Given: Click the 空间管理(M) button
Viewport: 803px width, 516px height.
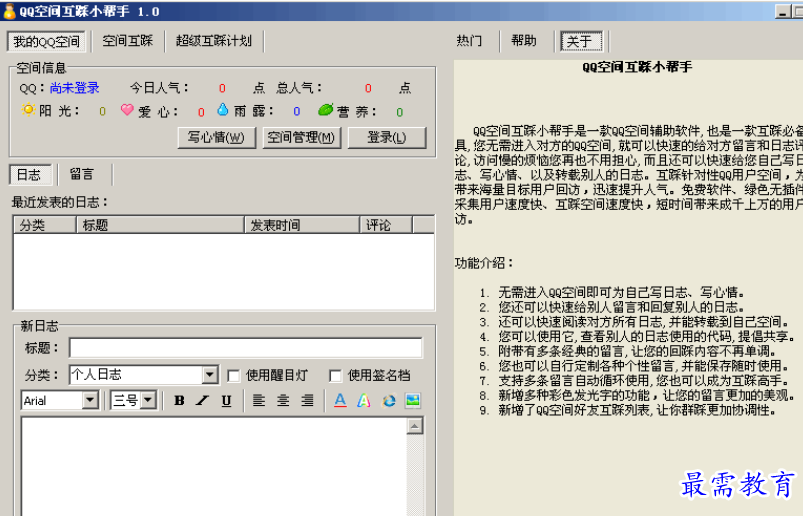Looking at the screenshot, I should click(x=302, y=138).
